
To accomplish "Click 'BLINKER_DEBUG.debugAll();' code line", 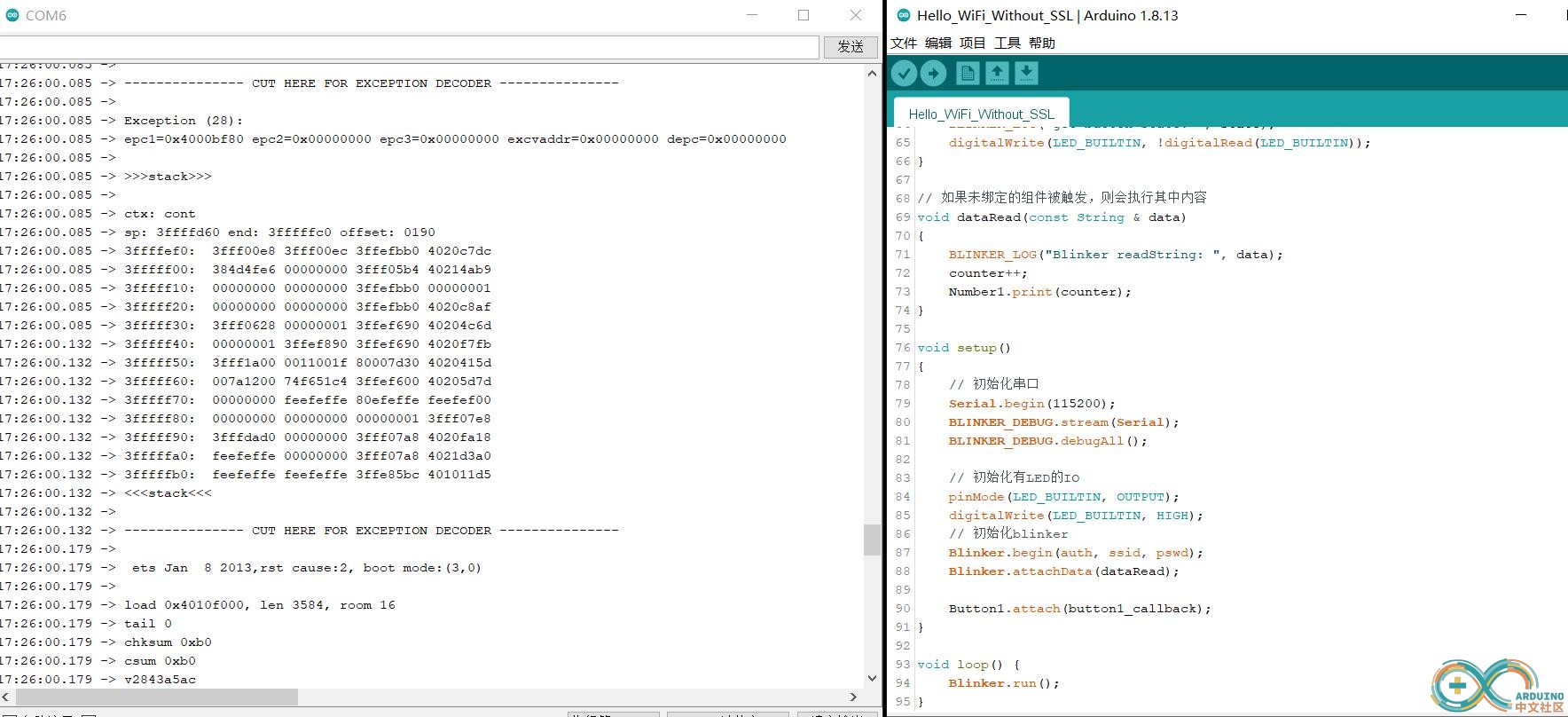I will pos(1048,440).
